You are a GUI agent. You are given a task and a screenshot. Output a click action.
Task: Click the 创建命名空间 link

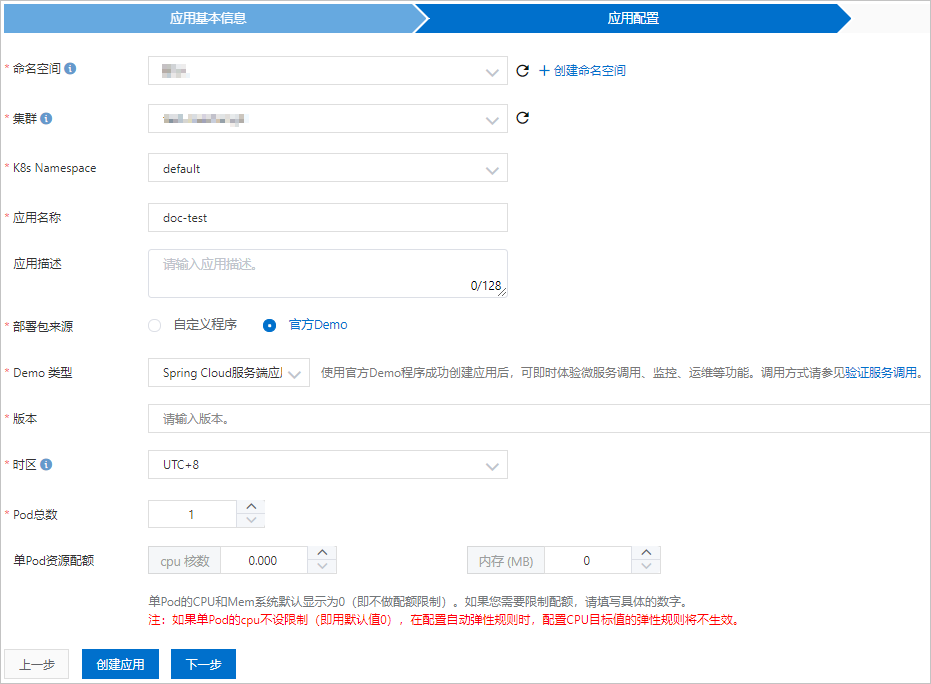pos(582,71)
